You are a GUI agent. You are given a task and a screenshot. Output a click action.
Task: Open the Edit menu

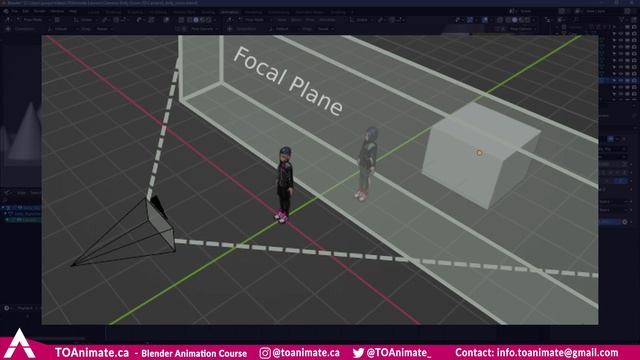click(26, 11)
